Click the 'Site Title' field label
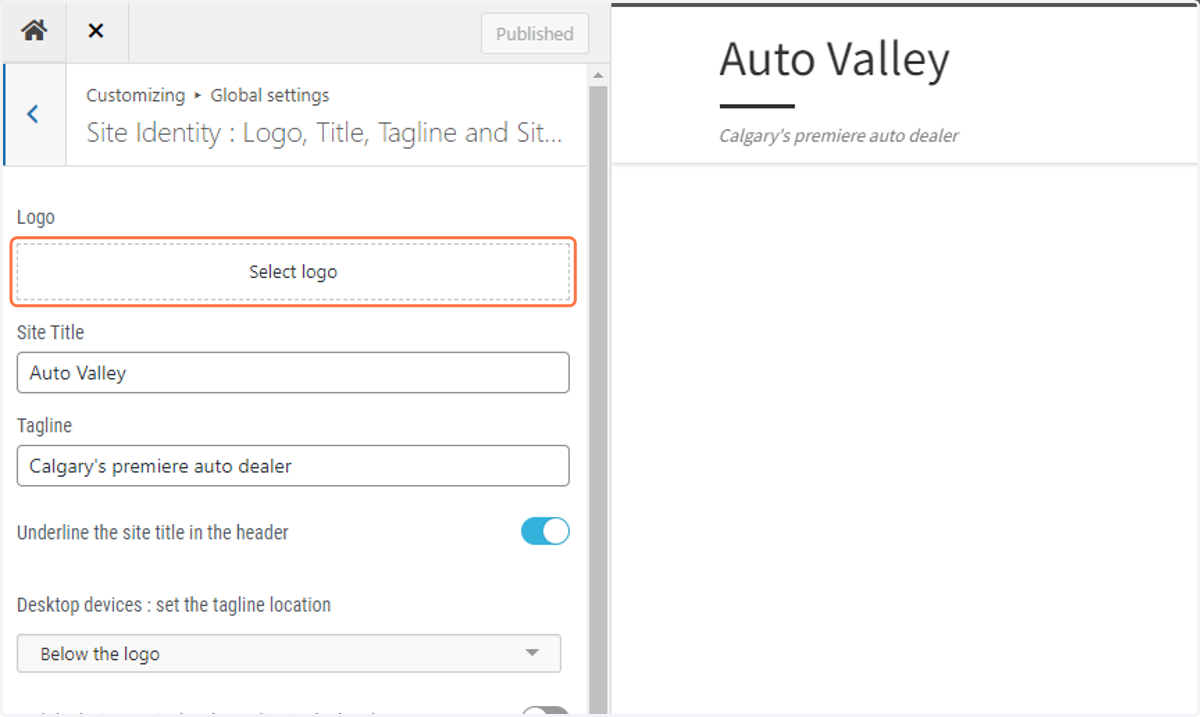This screenshot has width=1200, height=717. click(x=51, y=332)
